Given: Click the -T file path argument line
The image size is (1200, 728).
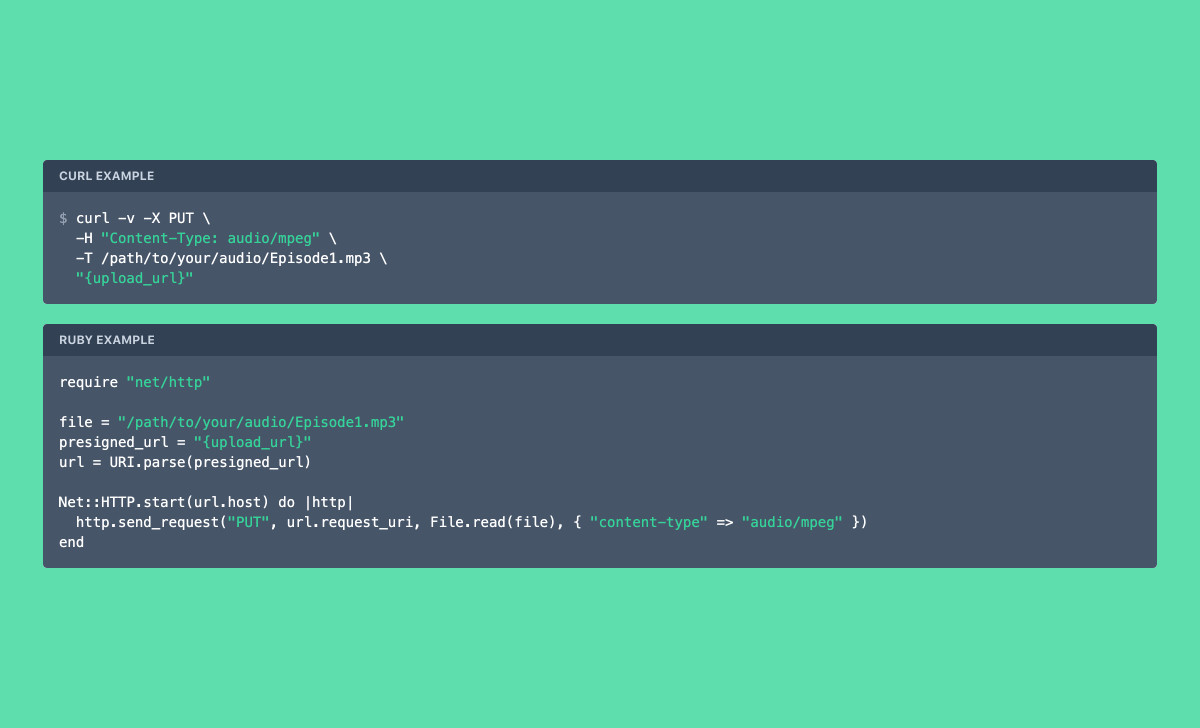Looking at the screenshot, I should coord(231,258).
